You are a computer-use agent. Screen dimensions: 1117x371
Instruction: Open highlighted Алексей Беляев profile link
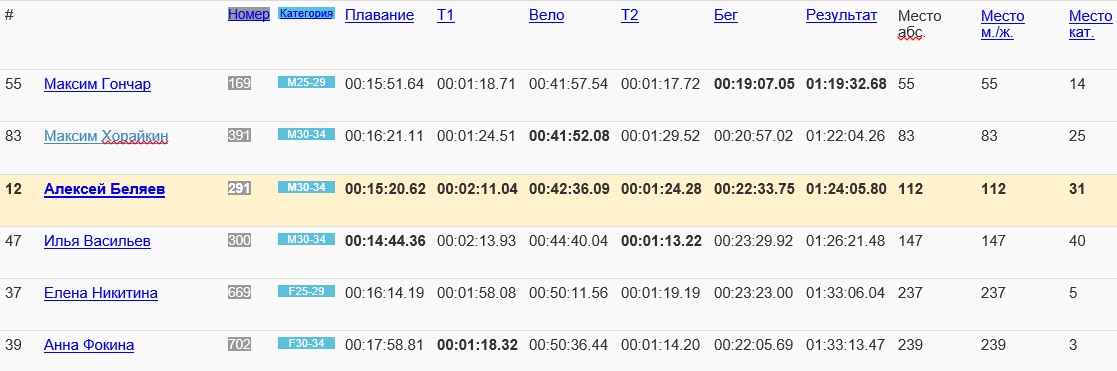pos(104,189)
